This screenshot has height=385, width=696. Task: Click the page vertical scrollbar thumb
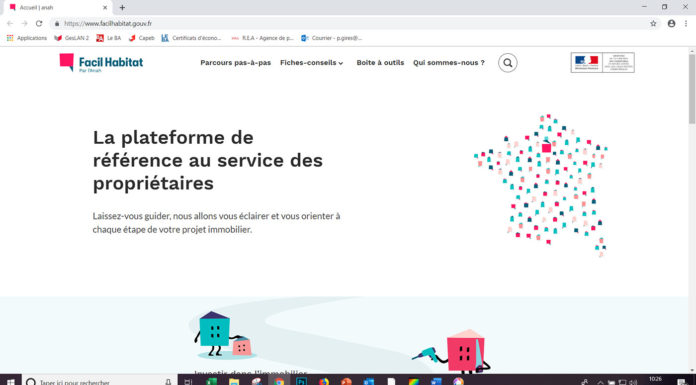point(692,89)
